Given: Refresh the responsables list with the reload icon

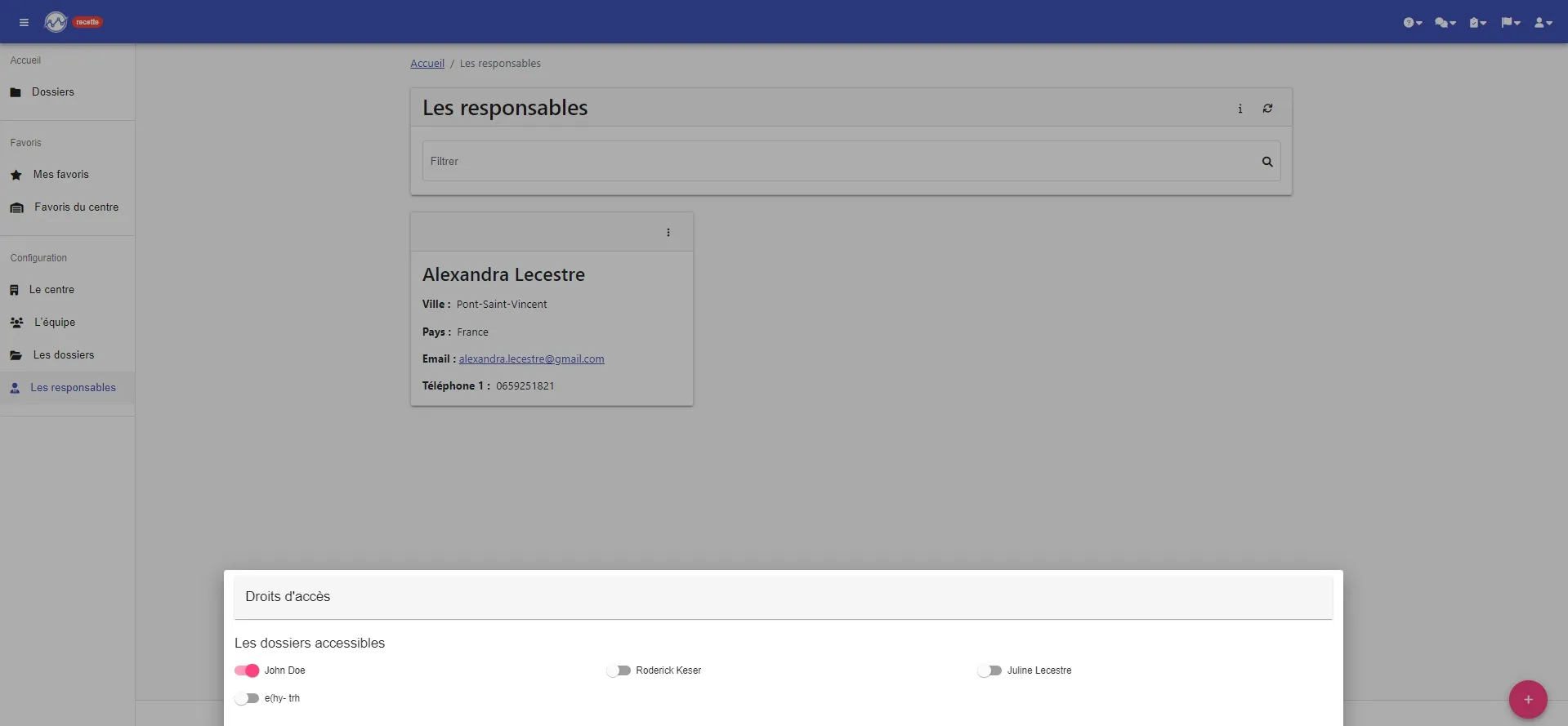Looking at the screenshot, I should pyautogui.click(x=1267, y=108).
